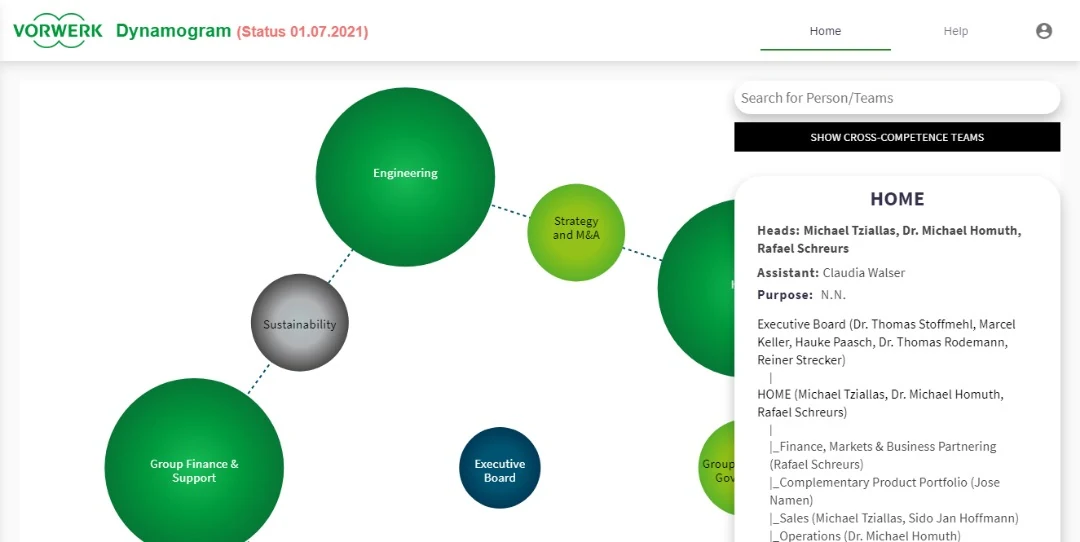Click the Heads line naming Michael Tziallas
The image size is (1080, 542).
tap(889, 240)
